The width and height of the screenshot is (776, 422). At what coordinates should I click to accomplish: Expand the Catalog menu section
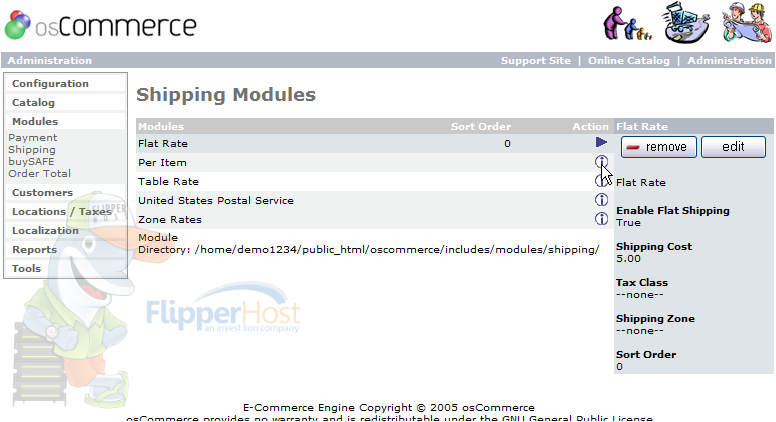33,102
